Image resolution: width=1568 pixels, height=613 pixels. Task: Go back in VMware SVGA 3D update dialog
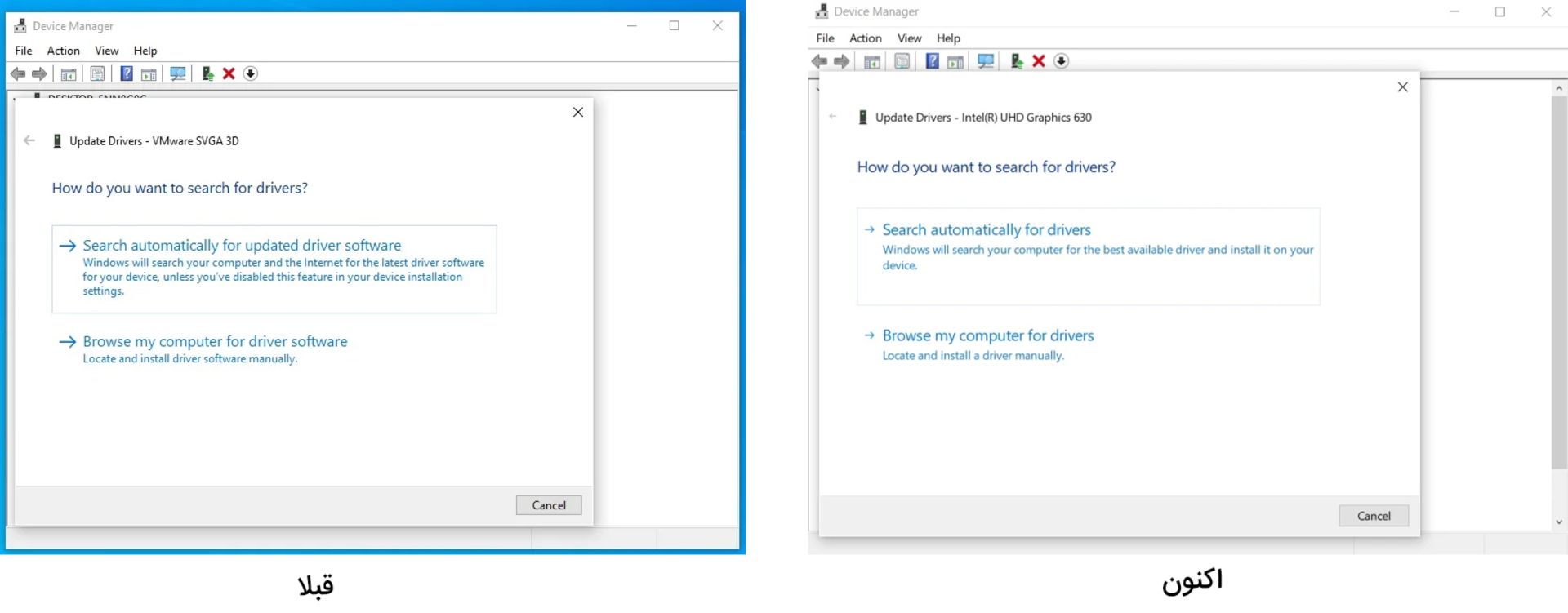pos(29,140)
